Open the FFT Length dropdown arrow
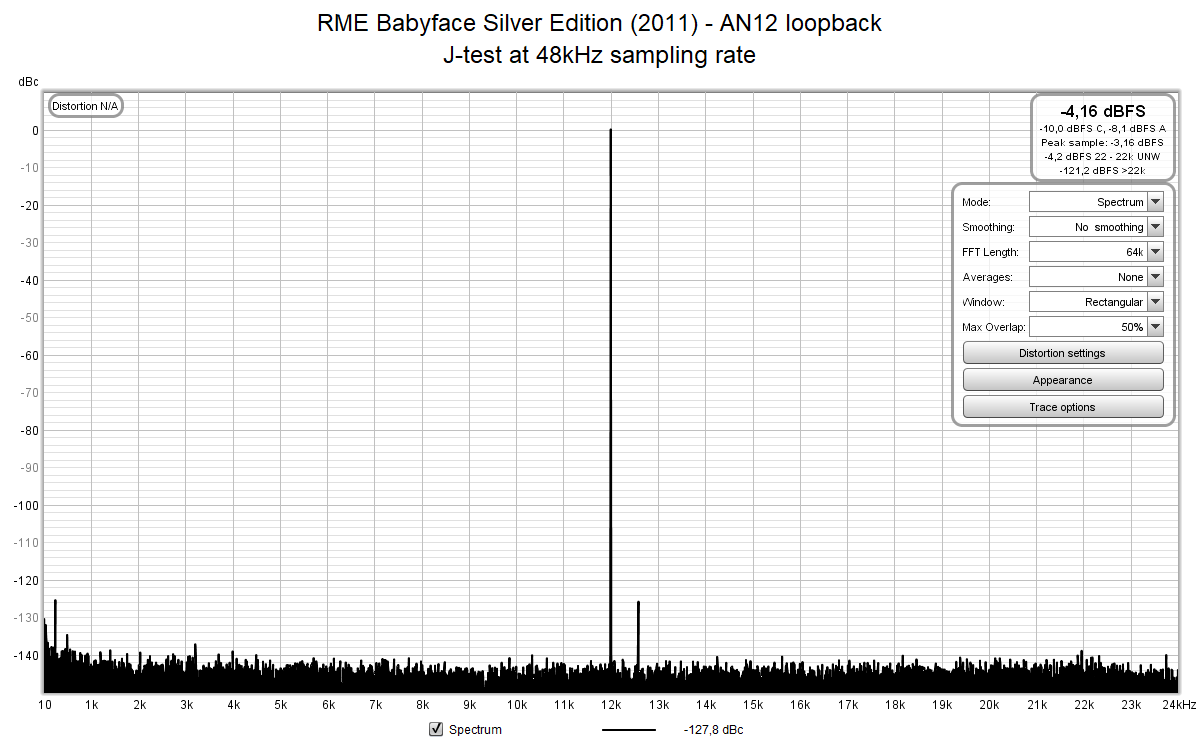 pos(1156,252)
